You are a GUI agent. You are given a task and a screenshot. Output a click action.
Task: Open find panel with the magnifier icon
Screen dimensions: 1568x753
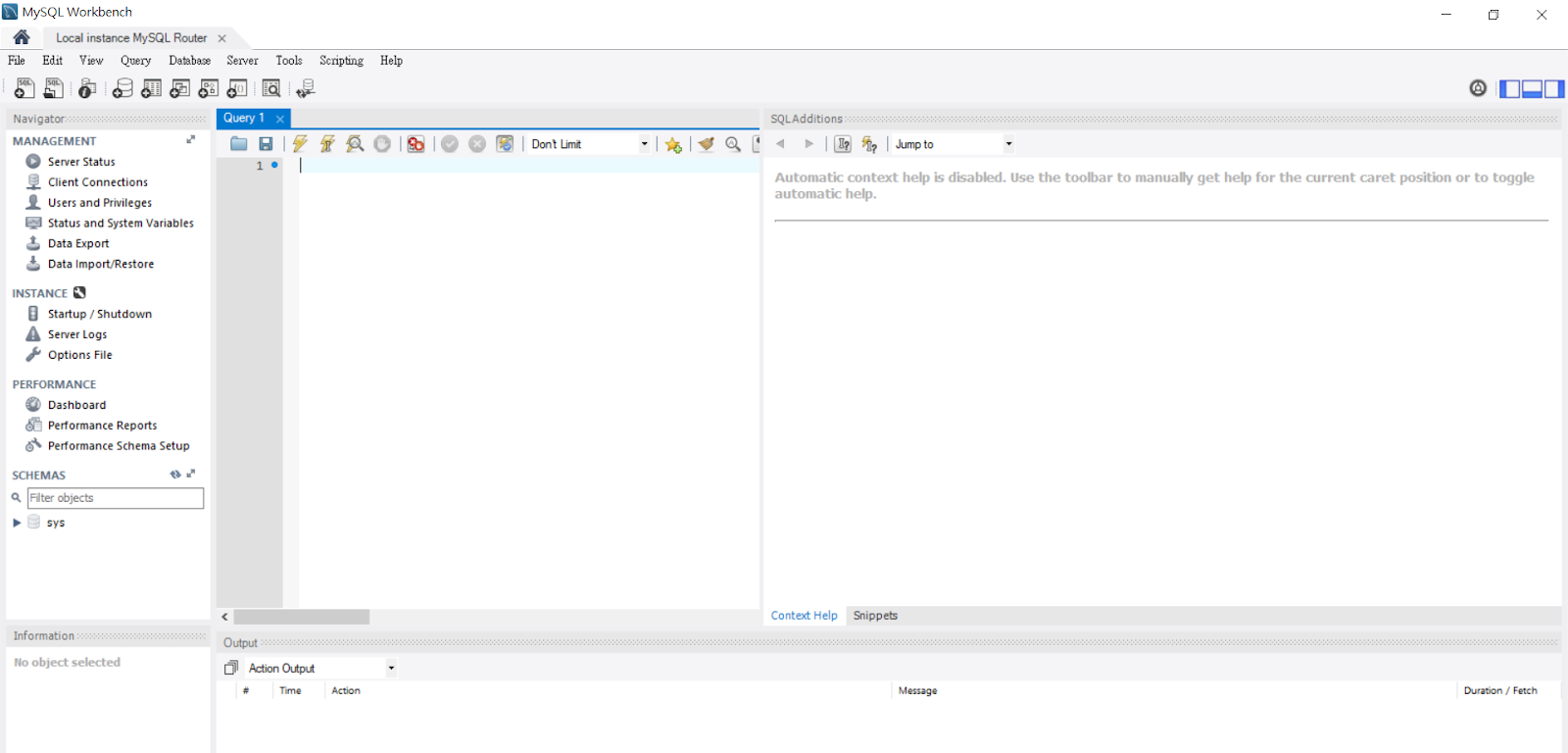pos(733,144)
